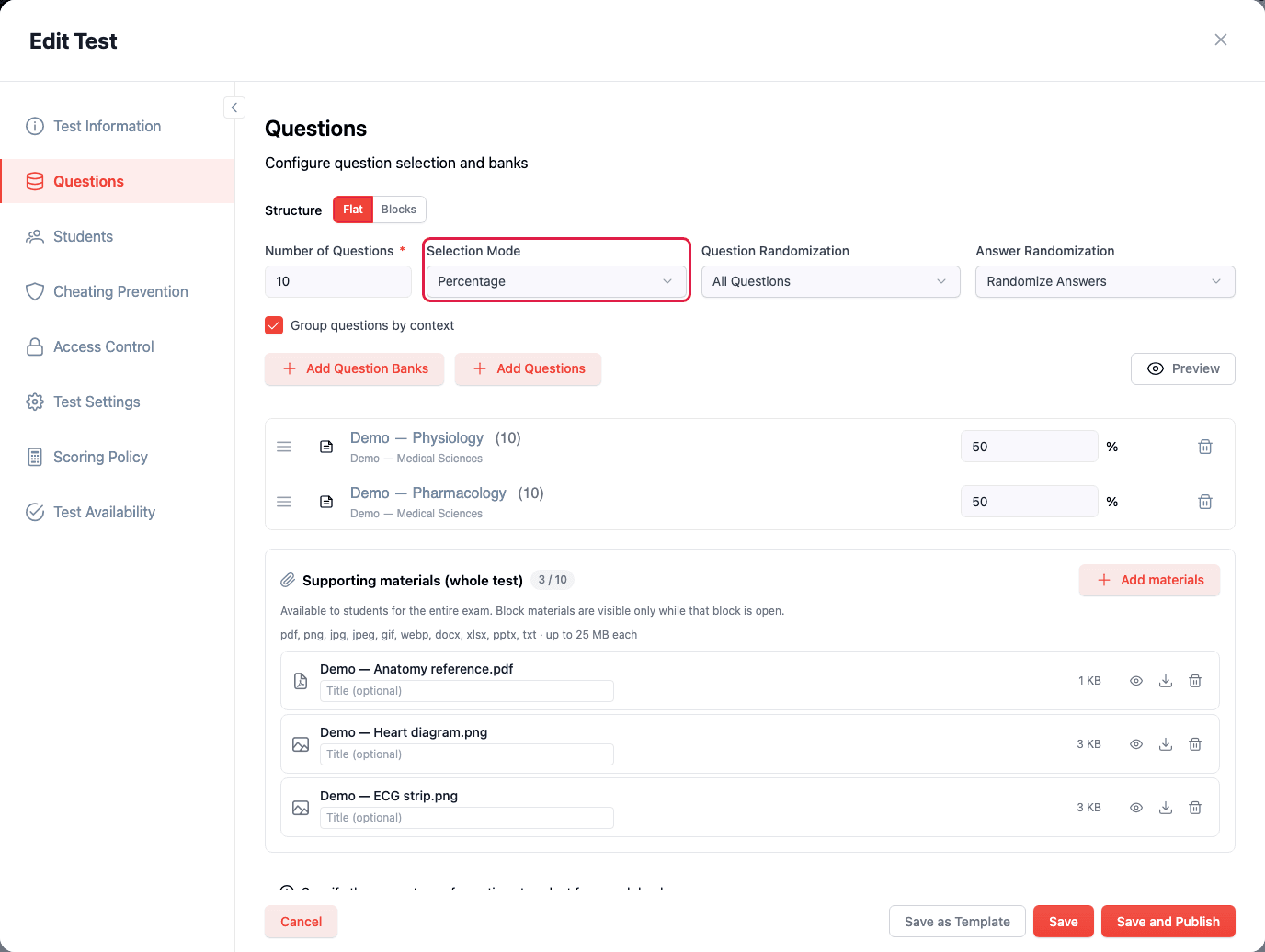Click Save and Publish

pyautogui.click(x=1168, y=922)
